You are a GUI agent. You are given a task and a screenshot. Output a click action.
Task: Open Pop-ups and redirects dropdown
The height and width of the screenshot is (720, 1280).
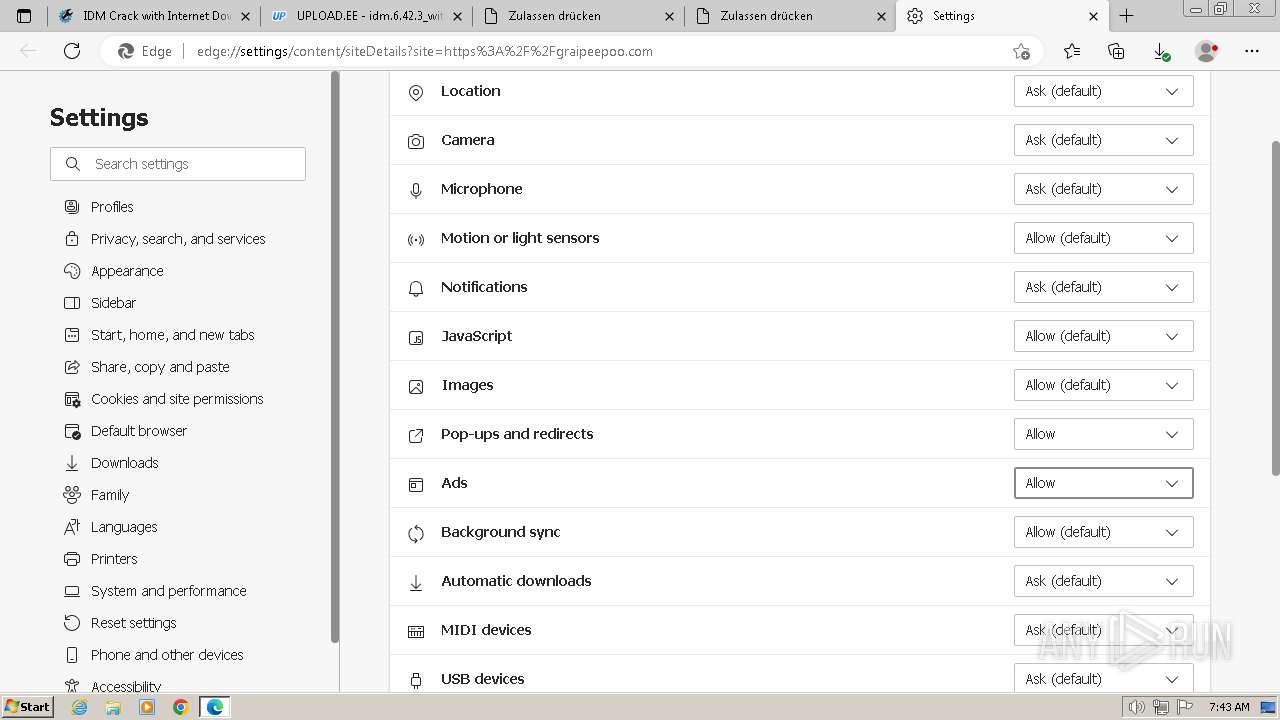coord(1103,434)
